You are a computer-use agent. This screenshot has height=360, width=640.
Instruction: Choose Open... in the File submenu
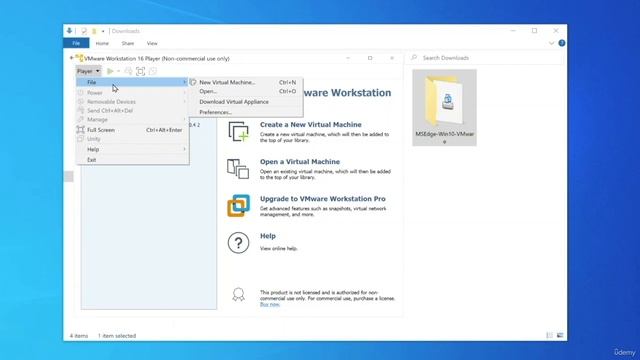(x=246, y=91)
